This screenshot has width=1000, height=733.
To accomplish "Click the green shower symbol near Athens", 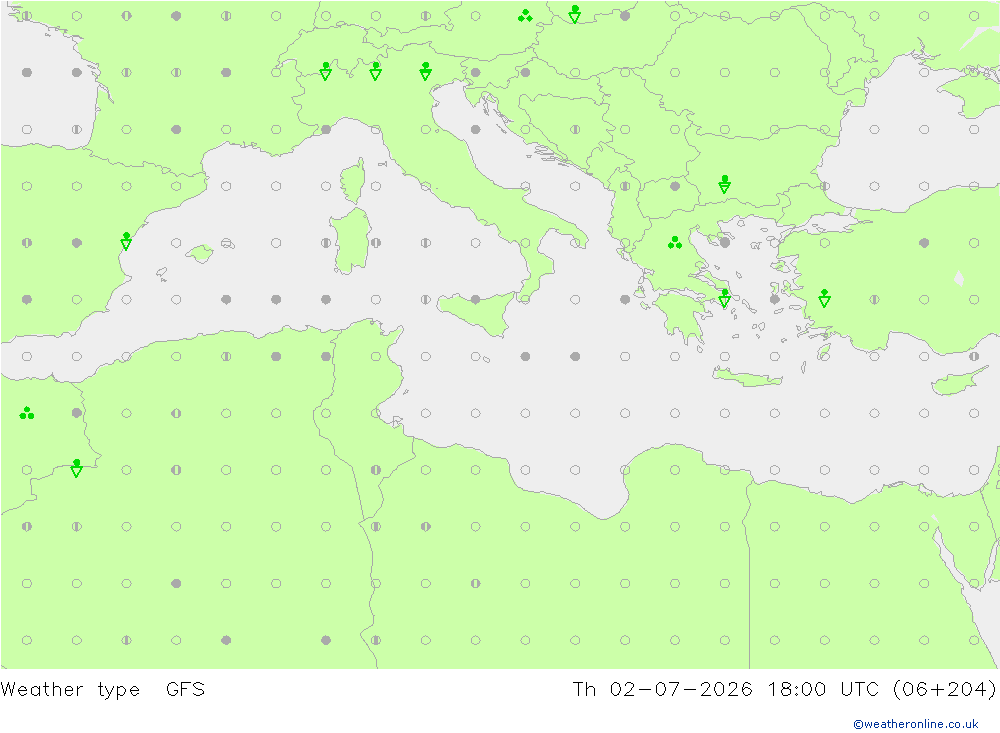I will click(724, 298).
